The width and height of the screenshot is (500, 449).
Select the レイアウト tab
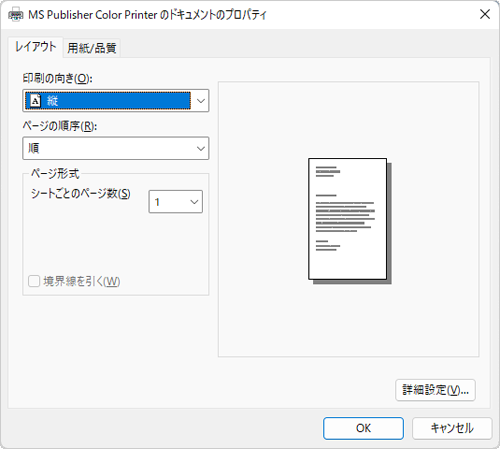click(x=35, y=47)
